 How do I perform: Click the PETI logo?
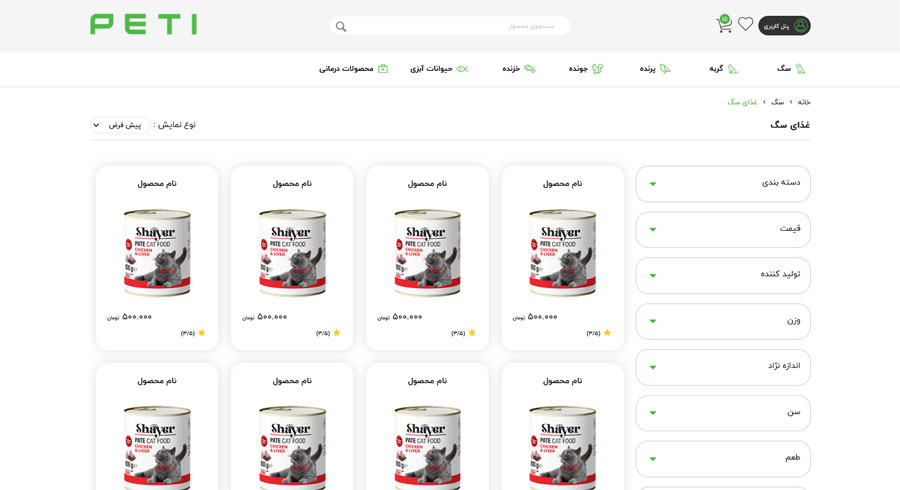(143, 25)
